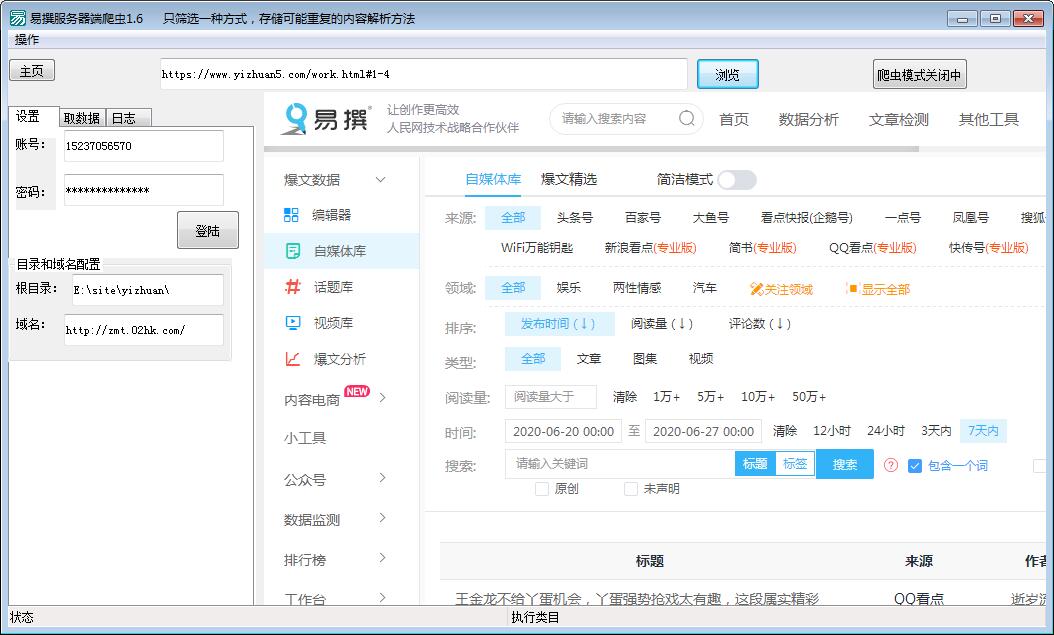The image size is (1054, 635).
Task: Check the 未声明 checkbox
Action: pyautogui.click(x=631, y=489)
